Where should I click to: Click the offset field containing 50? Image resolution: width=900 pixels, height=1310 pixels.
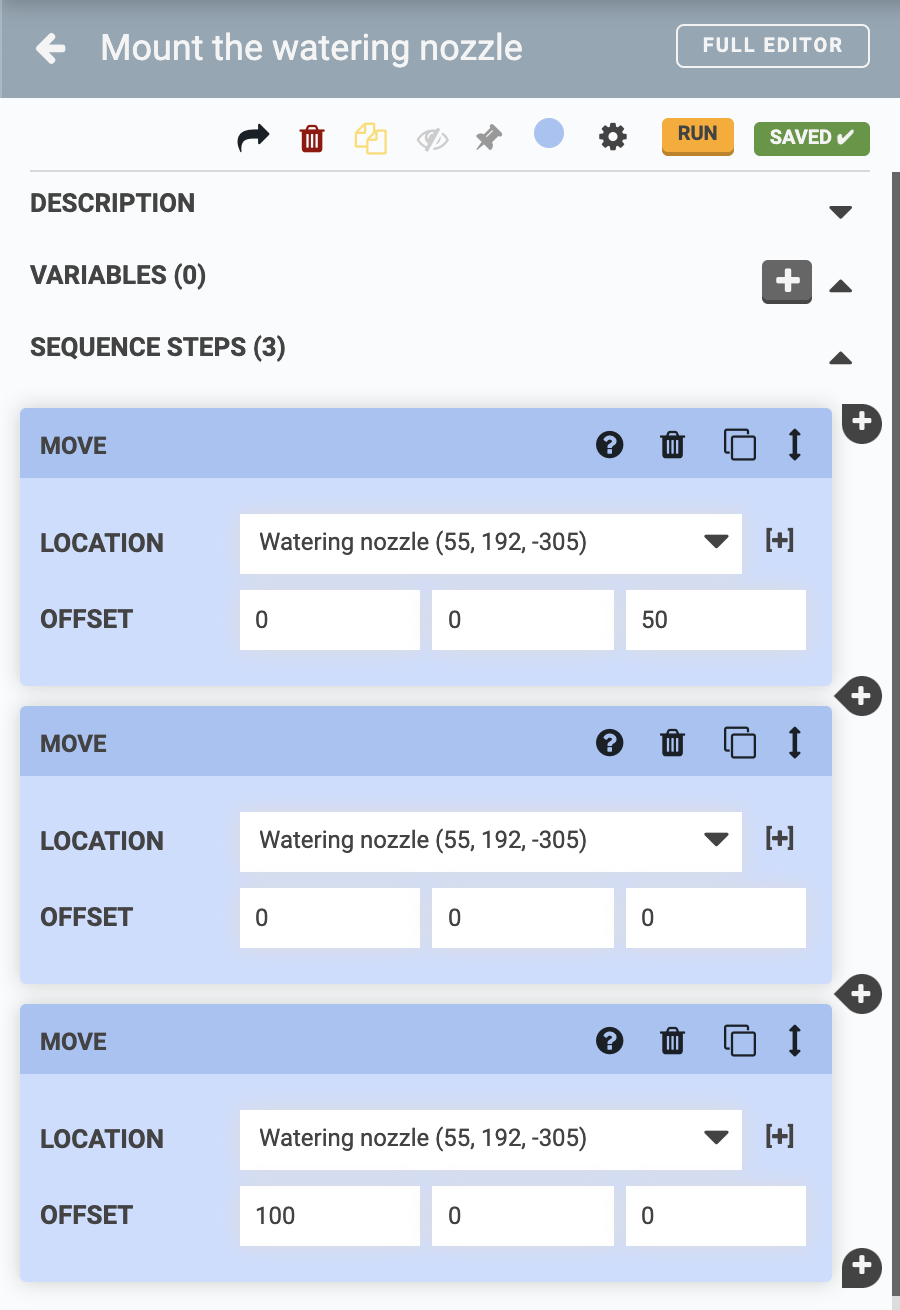click(715, 620)
